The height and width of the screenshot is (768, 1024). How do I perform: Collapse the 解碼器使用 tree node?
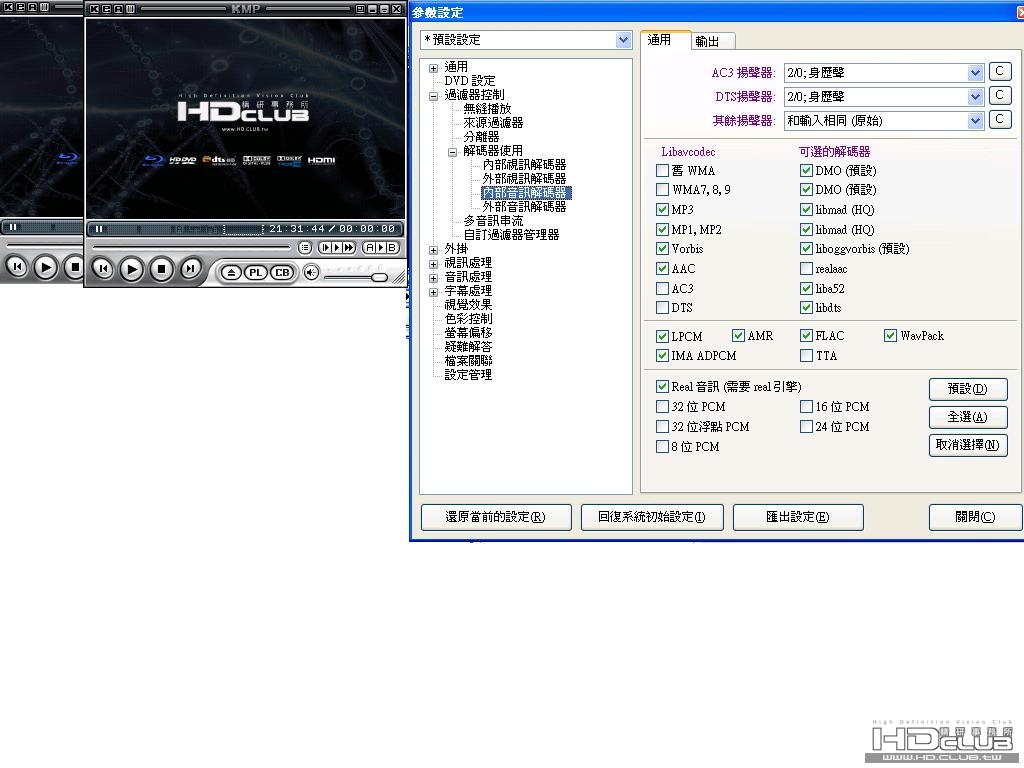tap(452, 152)
